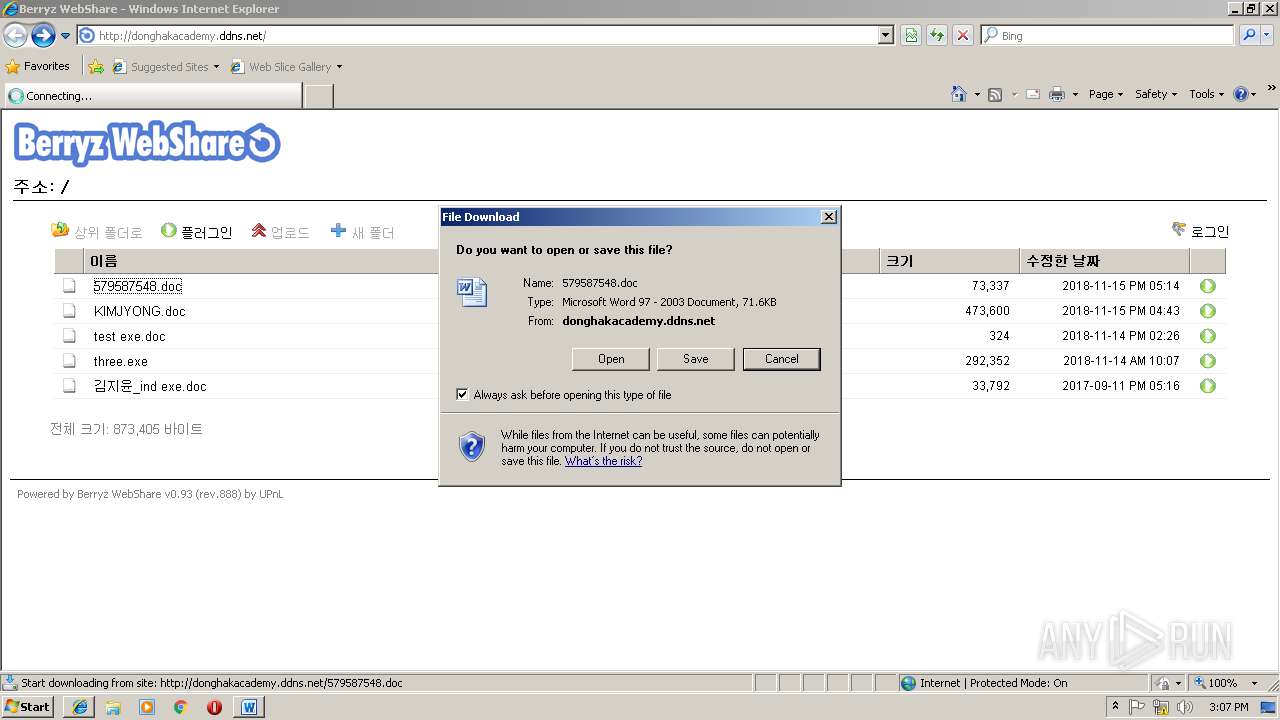Click the Add to Favorites Bar icon
This screenshot has width=1280, height=720.
(x=96, y=67)
